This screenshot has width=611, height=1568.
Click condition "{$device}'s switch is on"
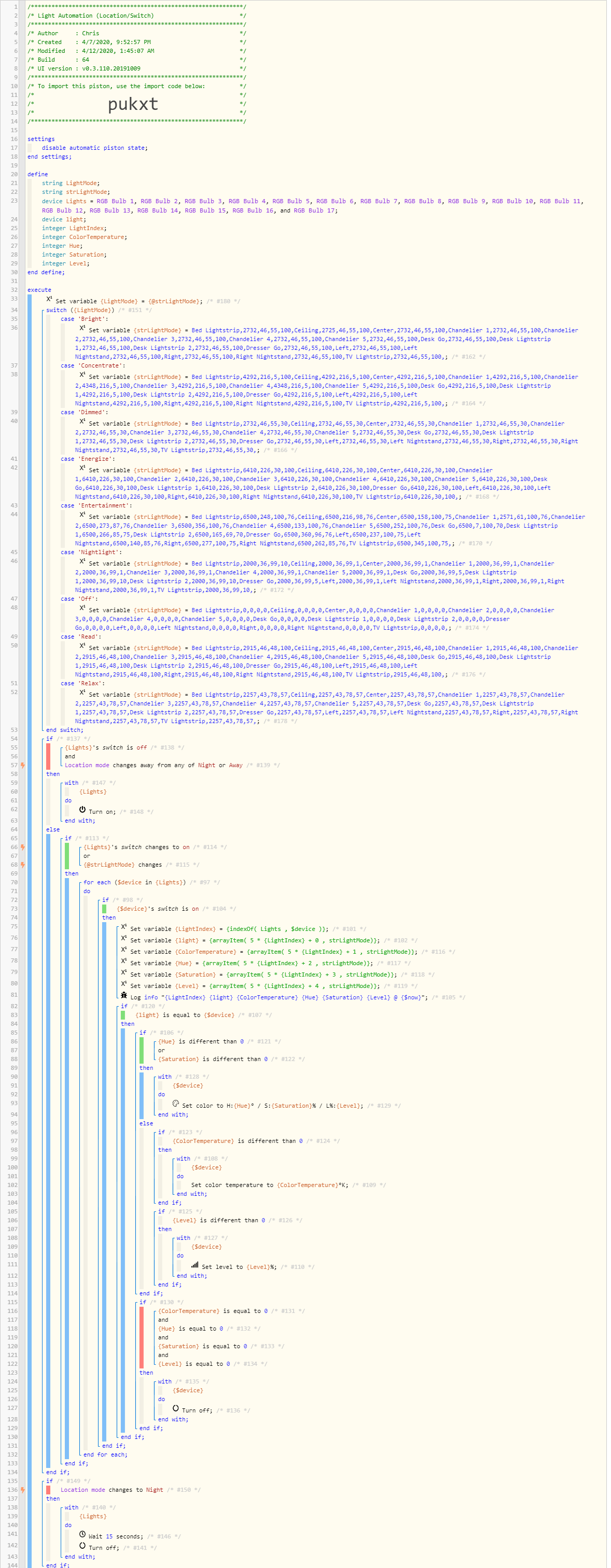(x=158, y=909)
